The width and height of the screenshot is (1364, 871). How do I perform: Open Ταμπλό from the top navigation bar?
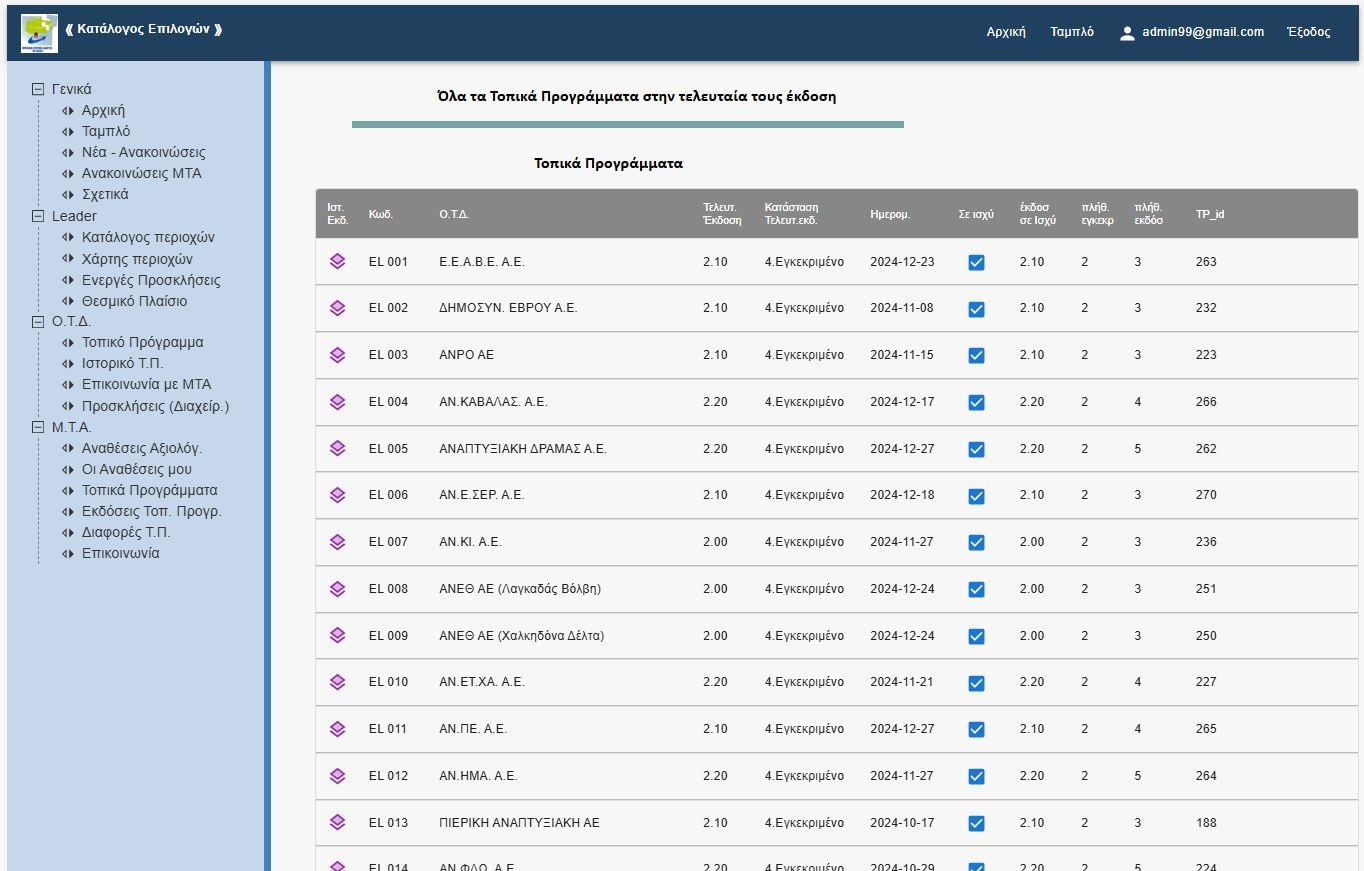[1071, 32]
